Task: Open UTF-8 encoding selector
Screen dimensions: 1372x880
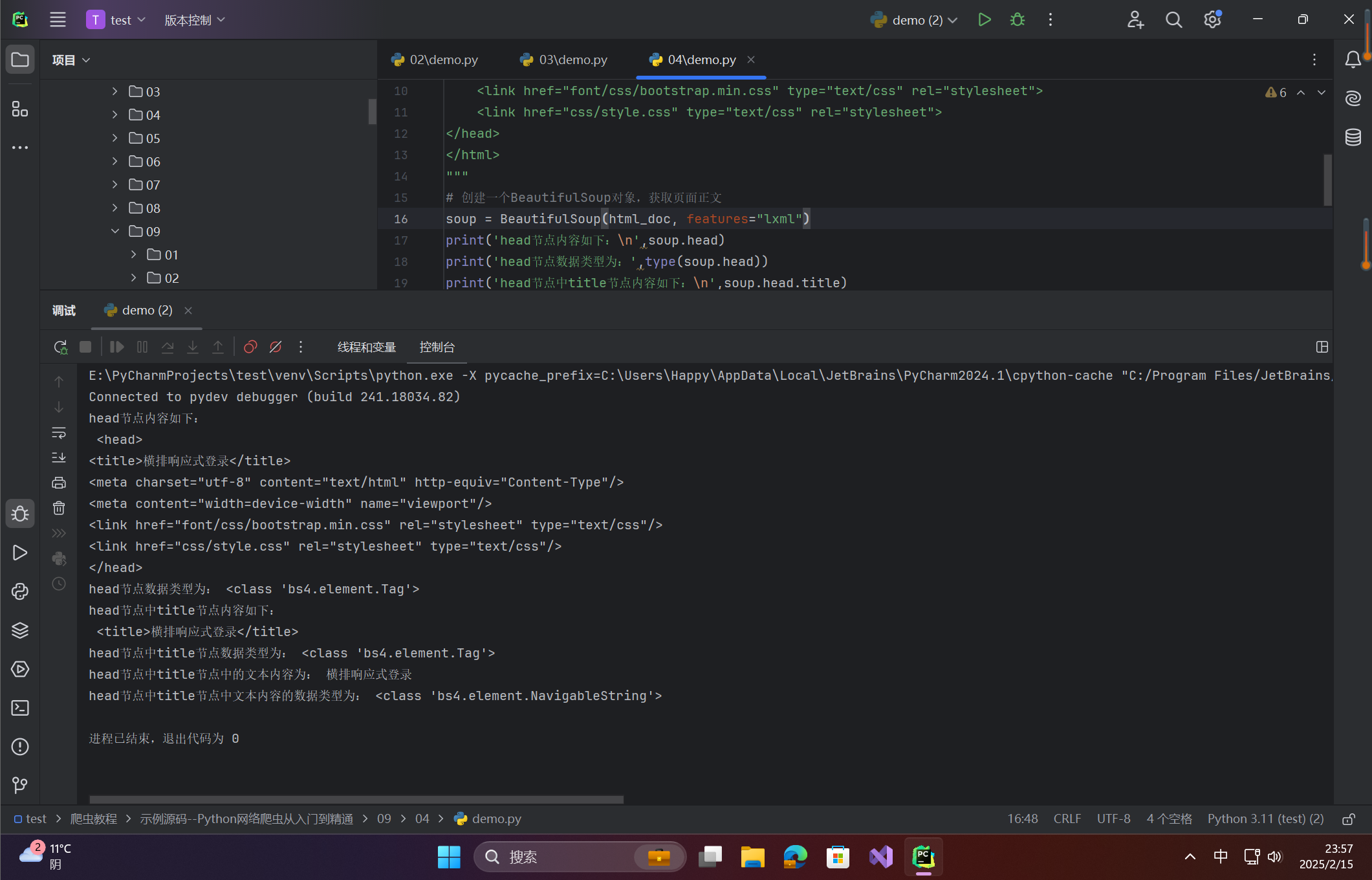Action: click(x=1114, y=819)
